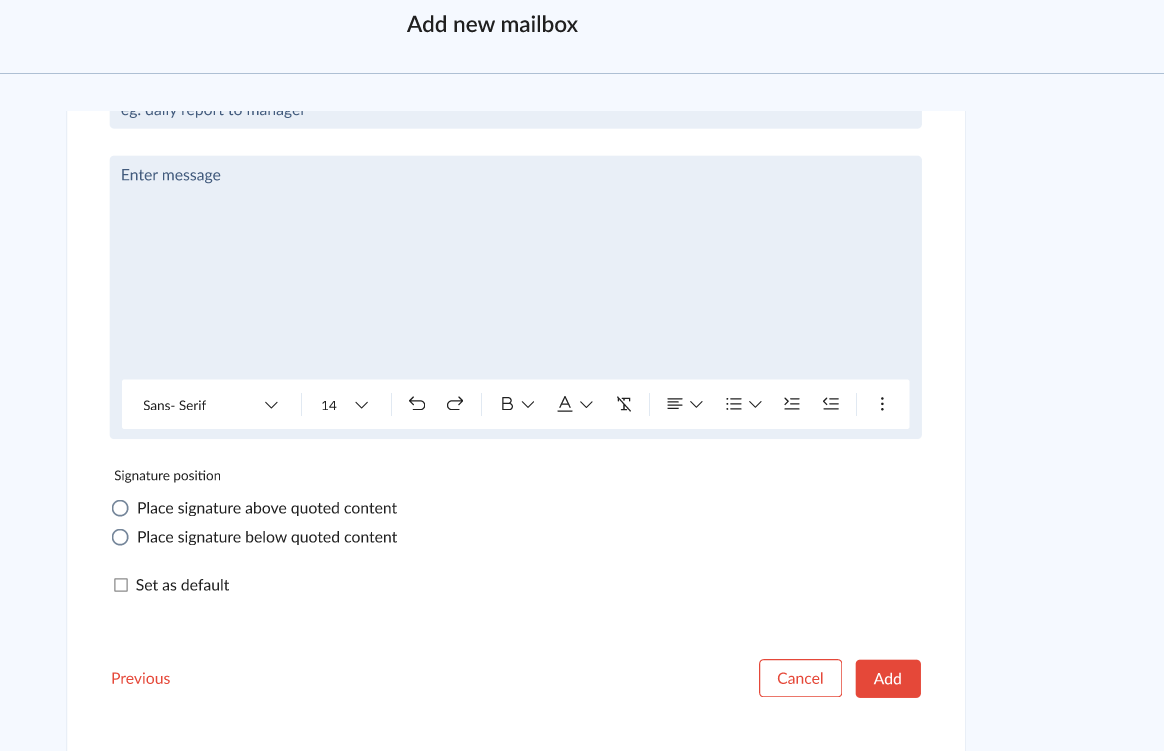Image resolution: width=1164 pixels, height=751 pixels.
Task: Select Place signature below quoted content
Action: click(x=121, y=537)
